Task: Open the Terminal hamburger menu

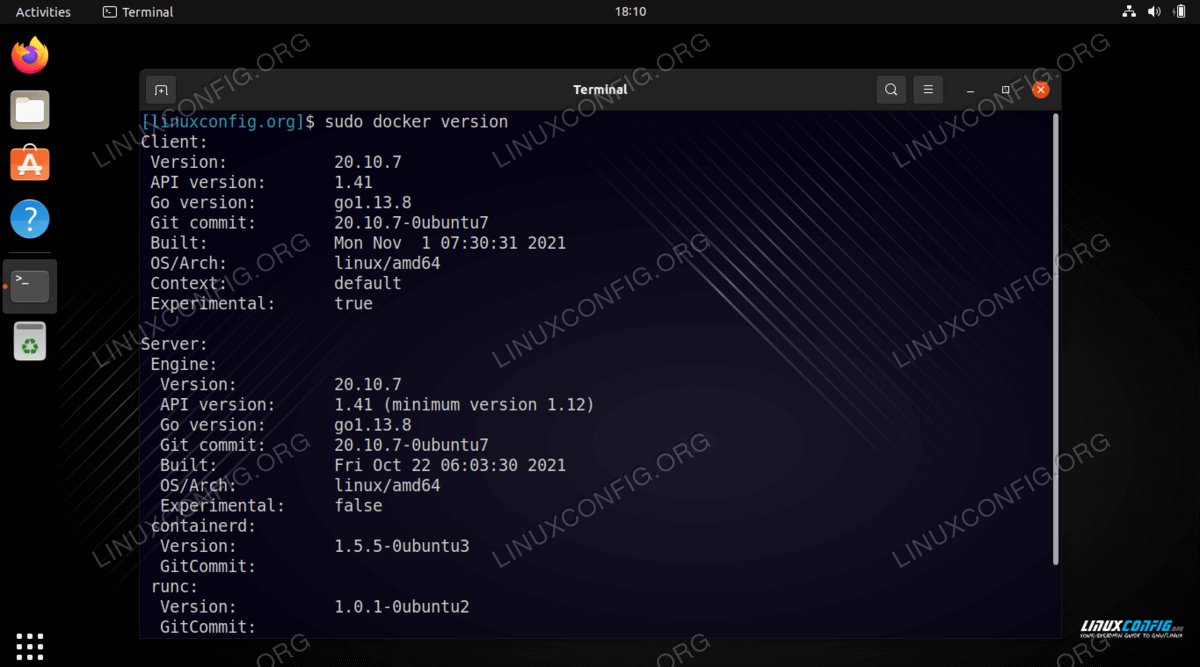Action: click(x=928, y=90)
